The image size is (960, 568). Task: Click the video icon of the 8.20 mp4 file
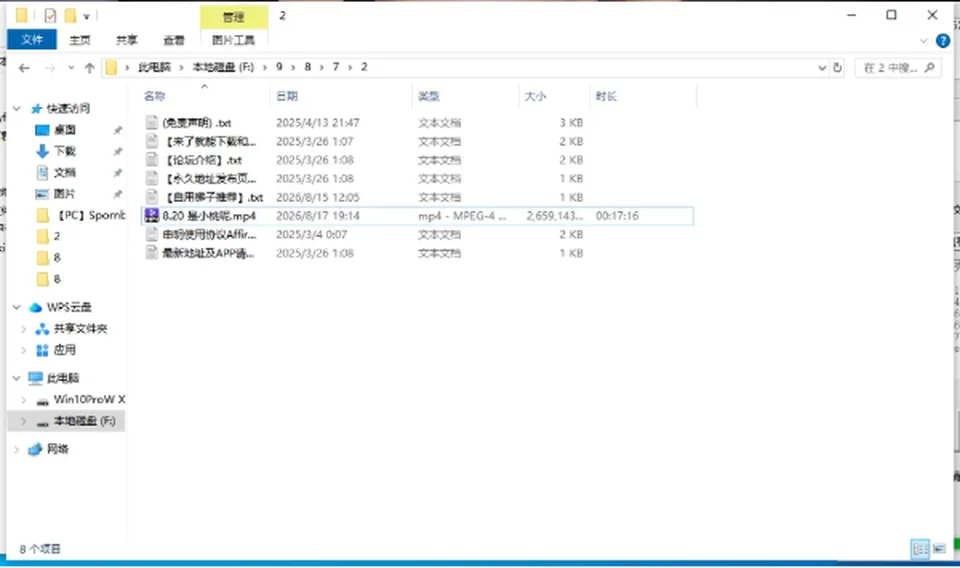pos(152,215)
